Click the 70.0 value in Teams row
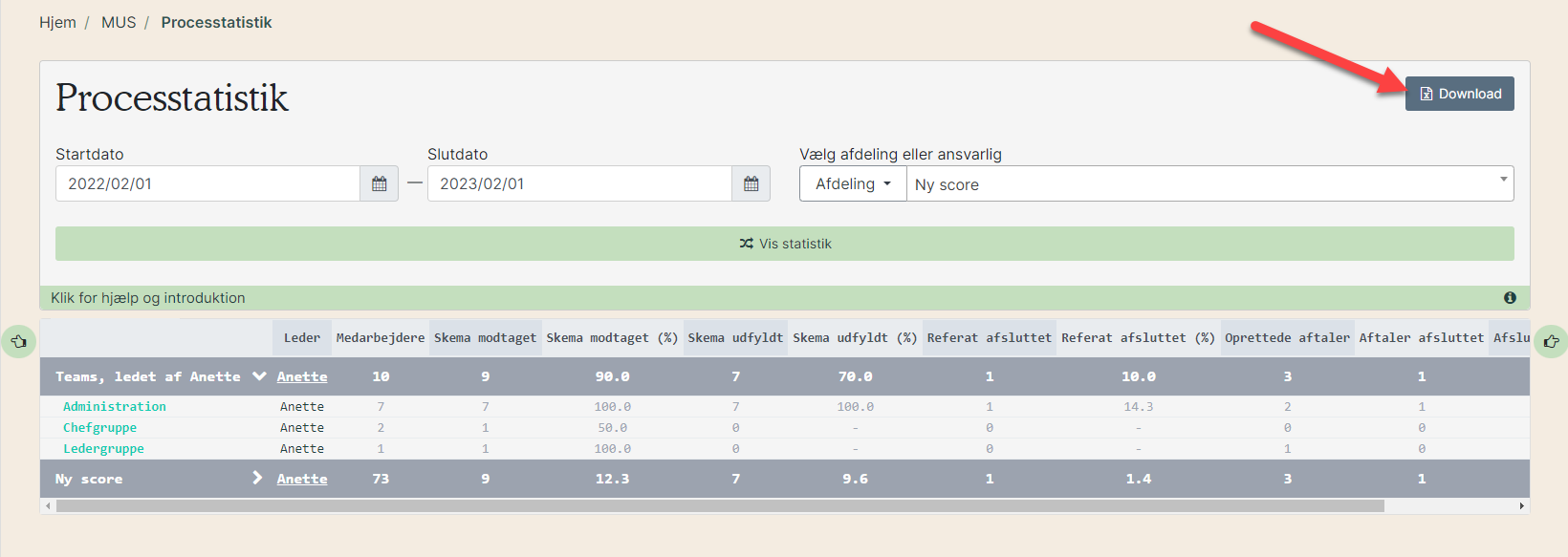This screenshot has height=557, width=1568. tap(856, 376)
